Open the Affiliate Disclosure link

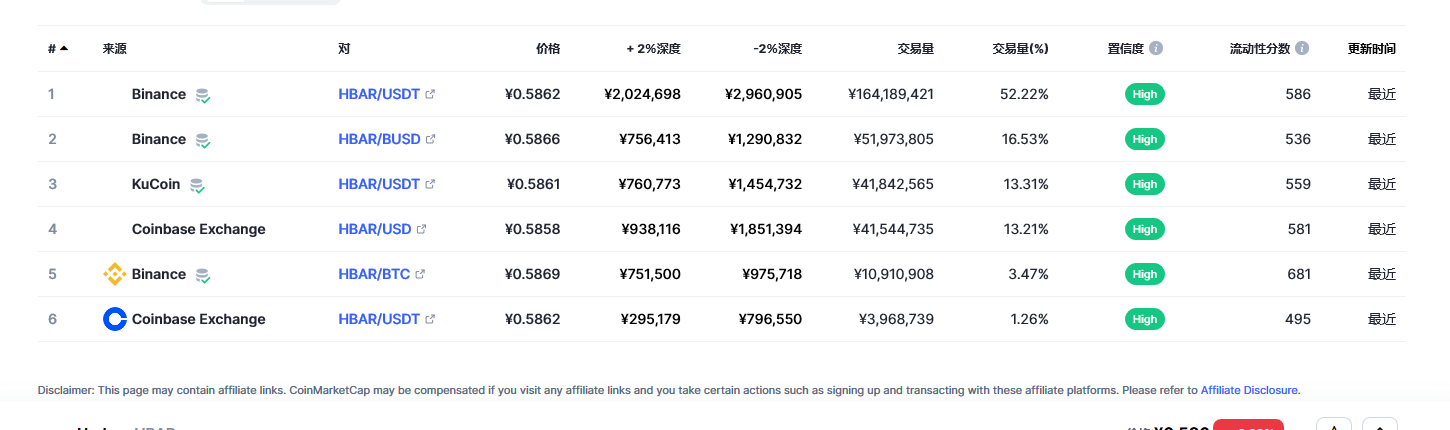[1249, 390]
